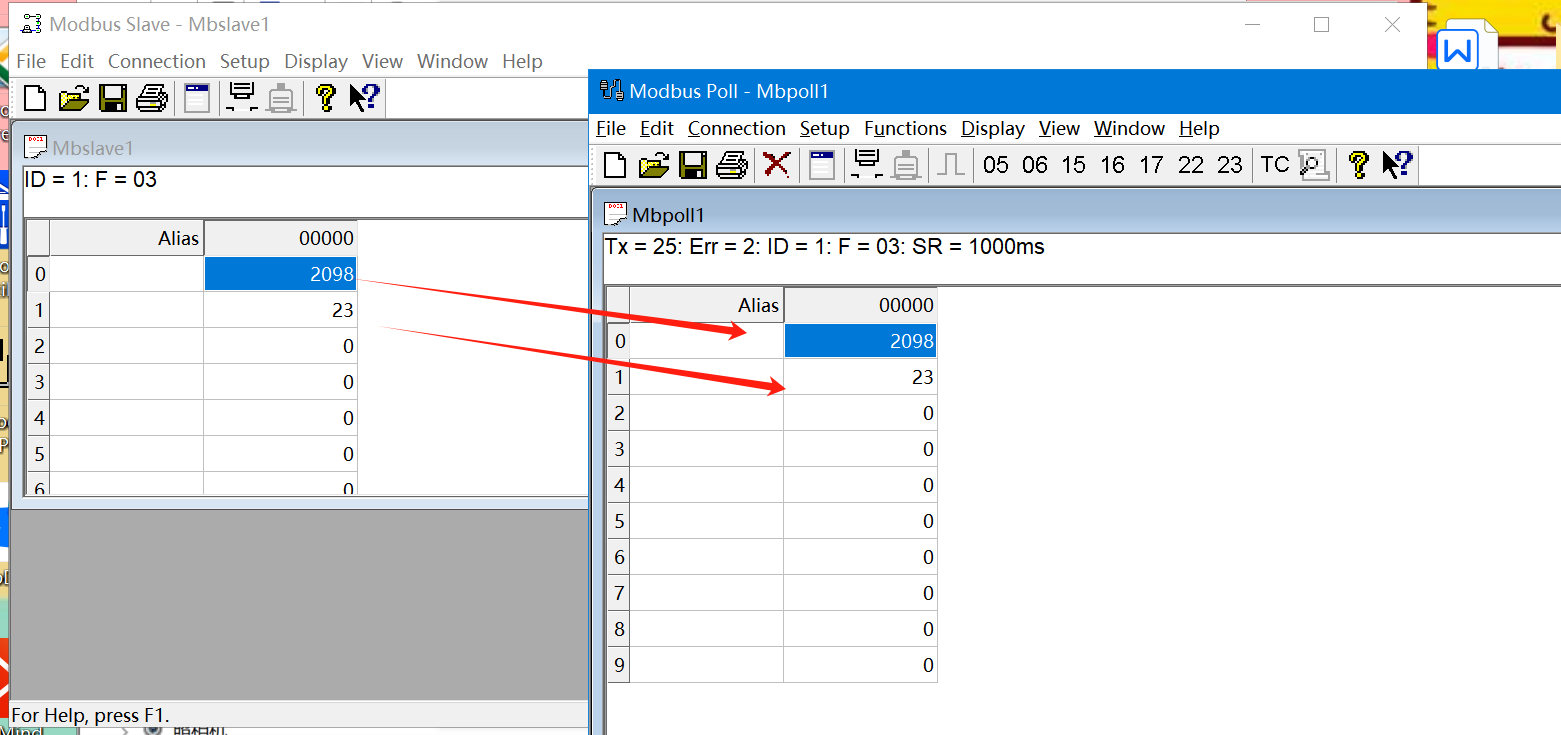Activate context help pointer icon in Modbus Poll
The width and height of the screenshot is (1561, 735).
[1396, 164]
